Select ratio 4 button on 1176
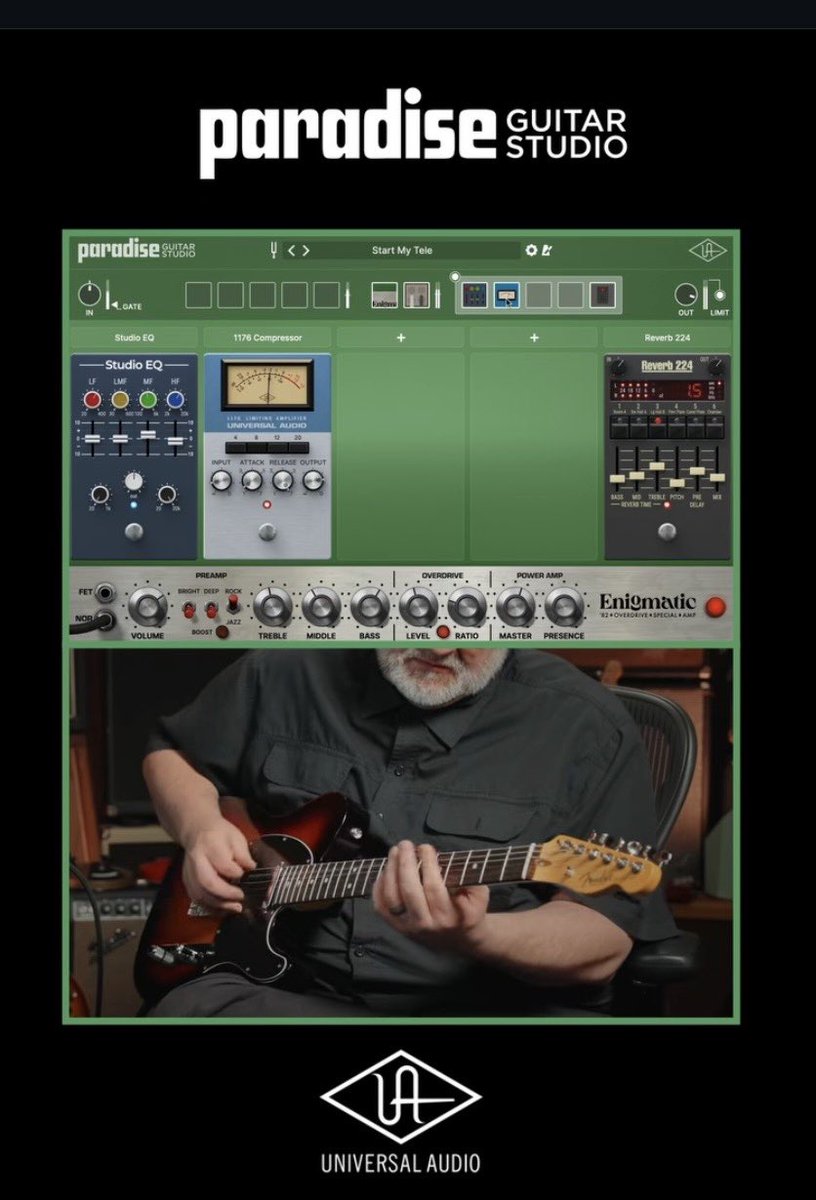The height and width of the screenshot is (1200, 816). 234,447
